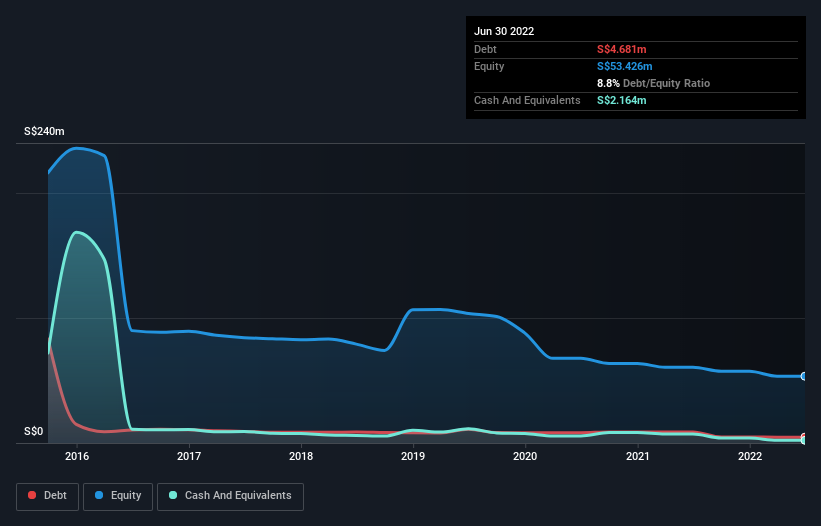Viewport: 821px width, 526px height.
Task: Click the Equity endpoint marker on the blue line
Action: tap(804, 376)
